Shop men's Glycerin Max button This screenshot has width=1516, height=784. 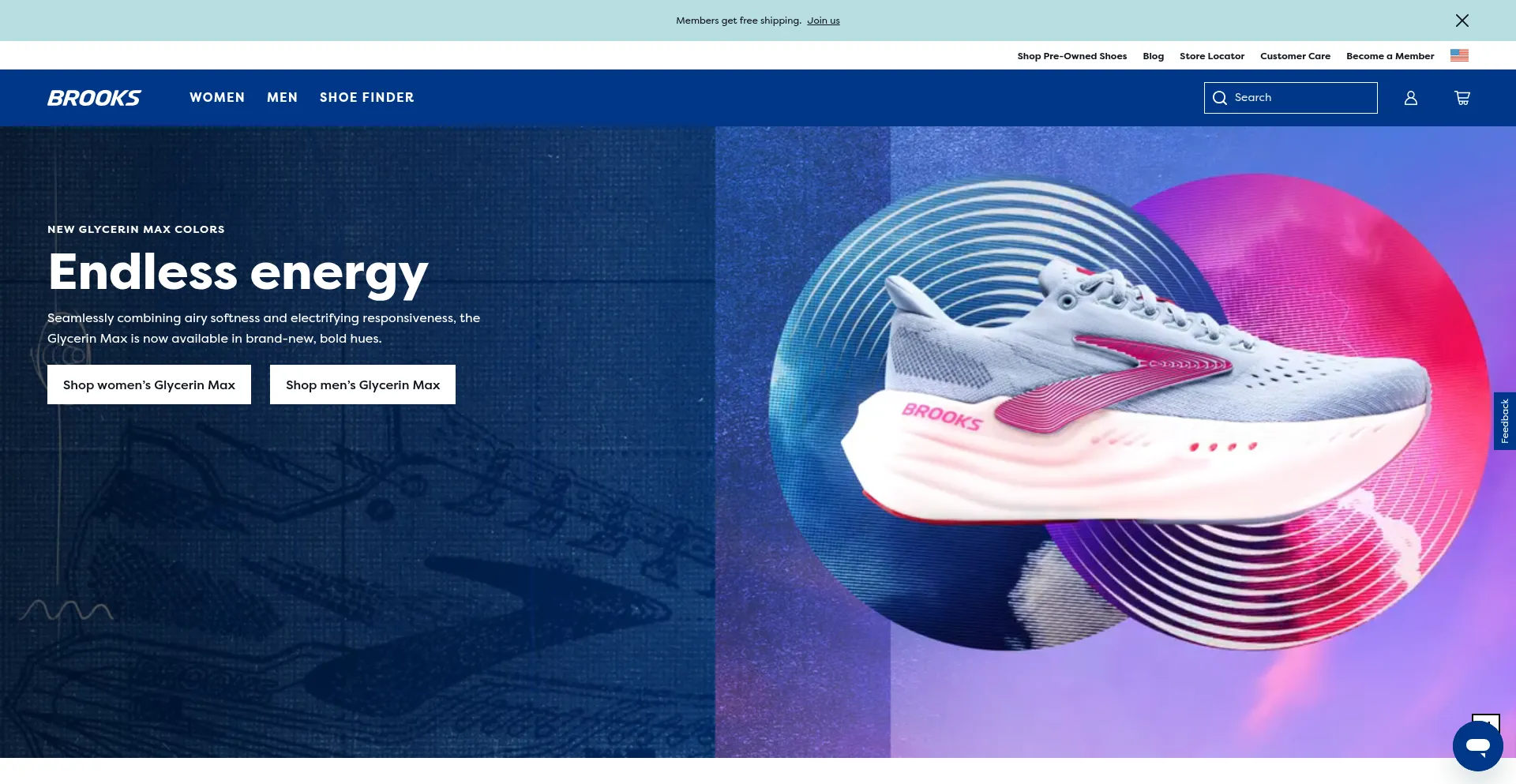362,384
